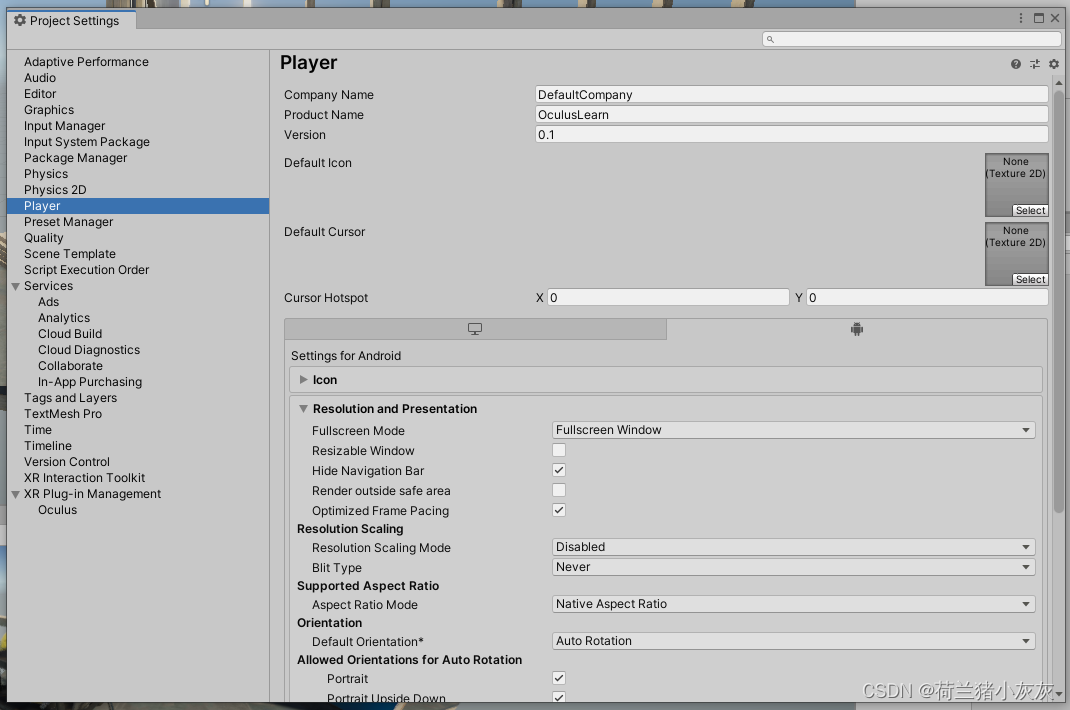Click the settings search box
This screenshot has width=1070, height=710.
(911, 39)
